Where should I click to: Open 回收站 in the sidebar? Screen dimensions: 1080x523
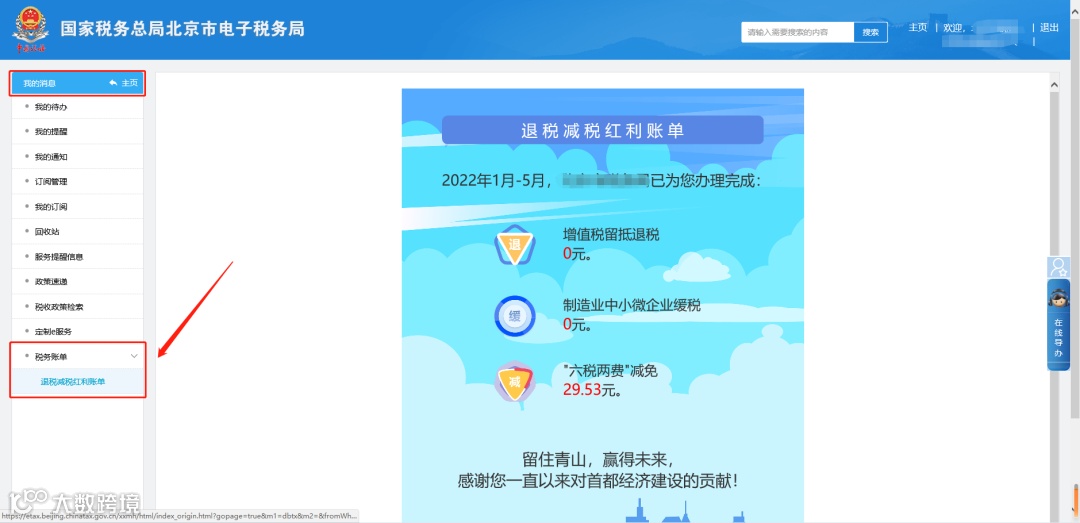tap(77, 232)
